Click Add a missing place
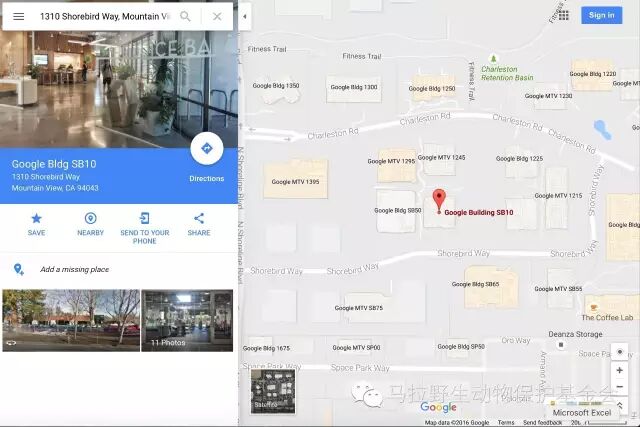640x427 pixels. (74, 269)
